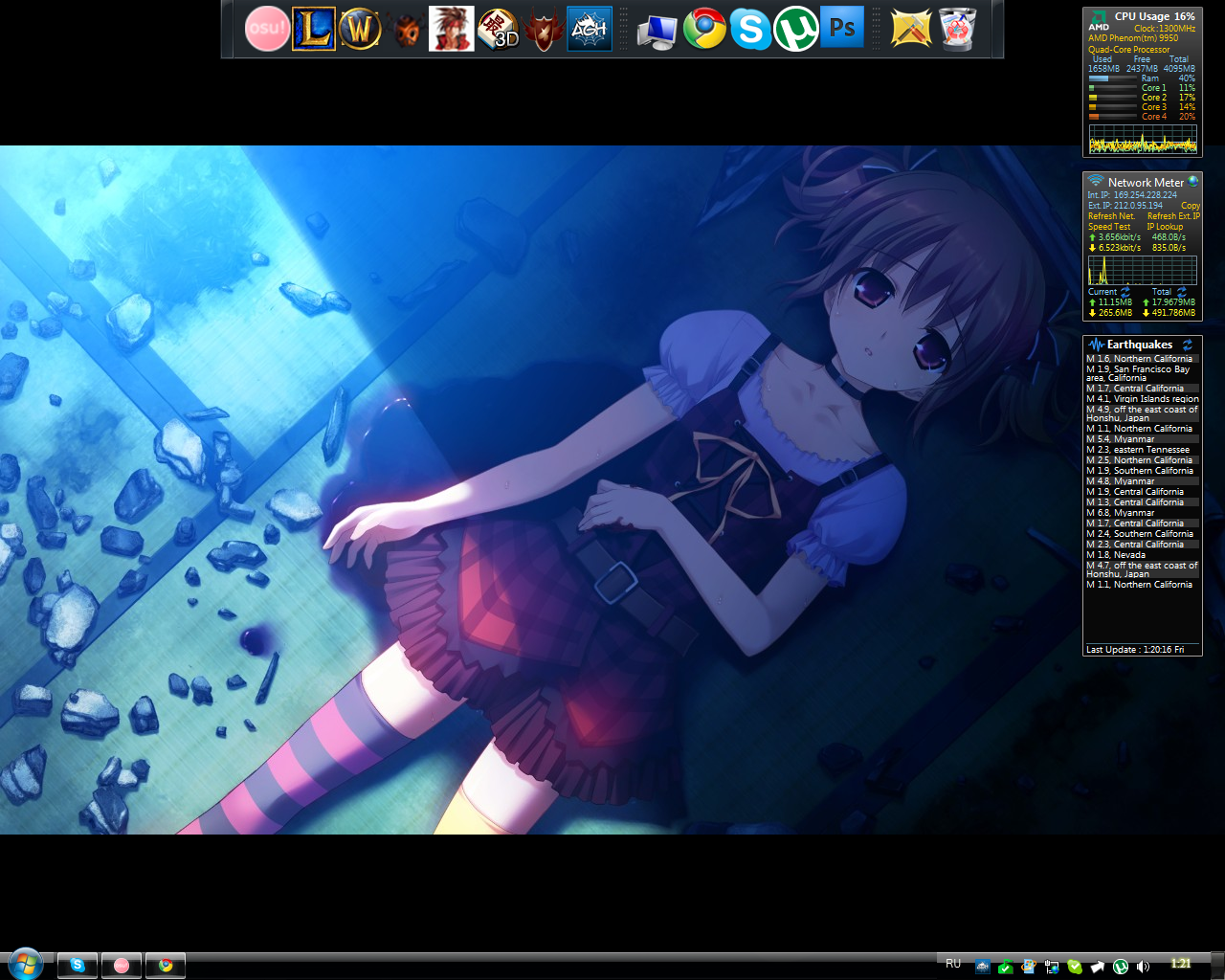The image size is (1225, 980).
Task: Launch osu! from the dock
Action: tap(266, 29)
